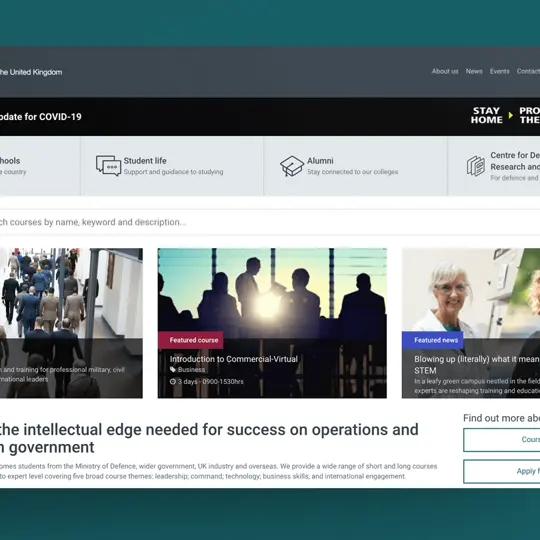Click 'Stay connected to our colleges' text
The height and width of the screenshot is (540, 540).
353,172
